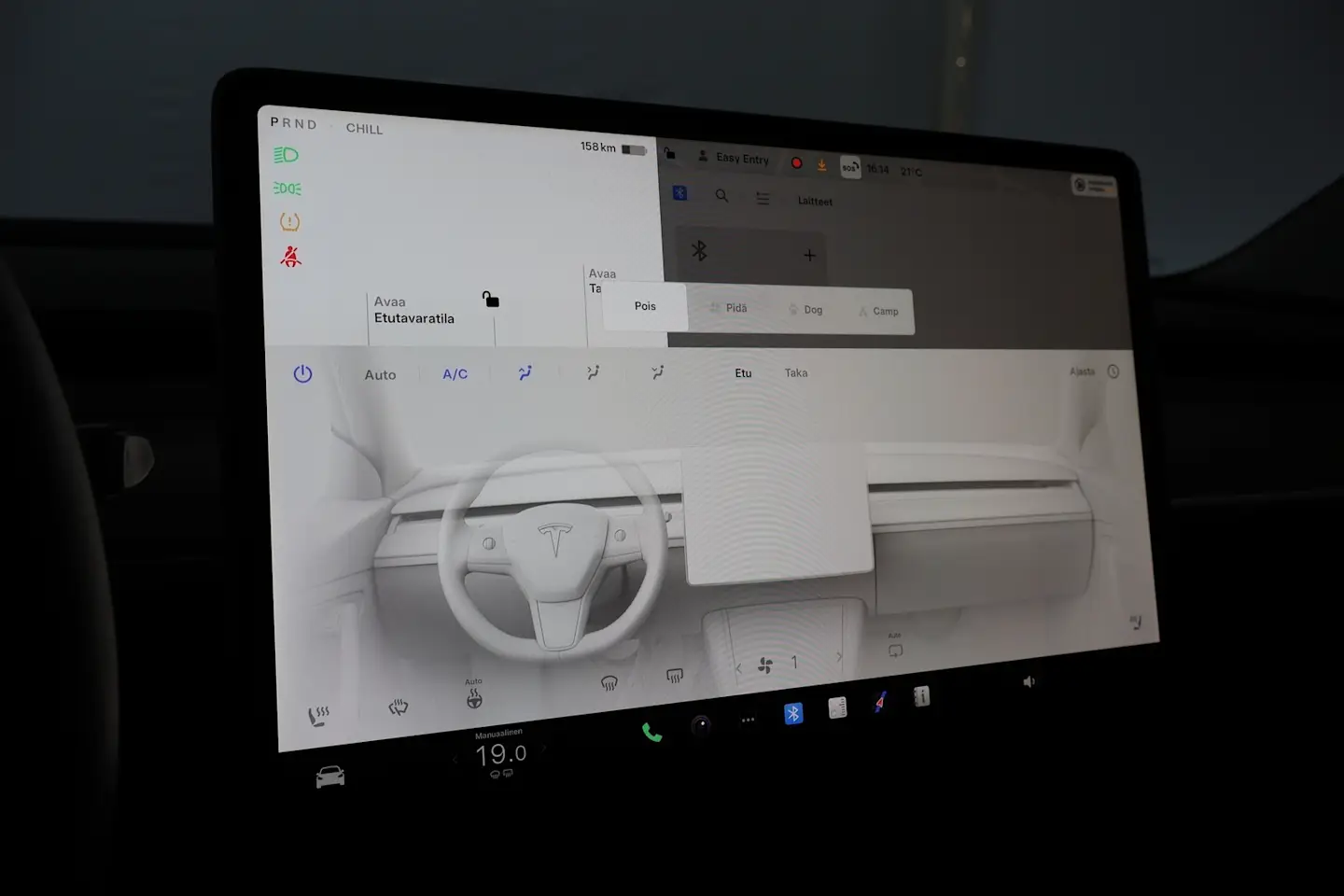This screenshot has width=1344, height=896.
Task: Tap the 16:14 clock in status bar
Action: coord(877,169)
